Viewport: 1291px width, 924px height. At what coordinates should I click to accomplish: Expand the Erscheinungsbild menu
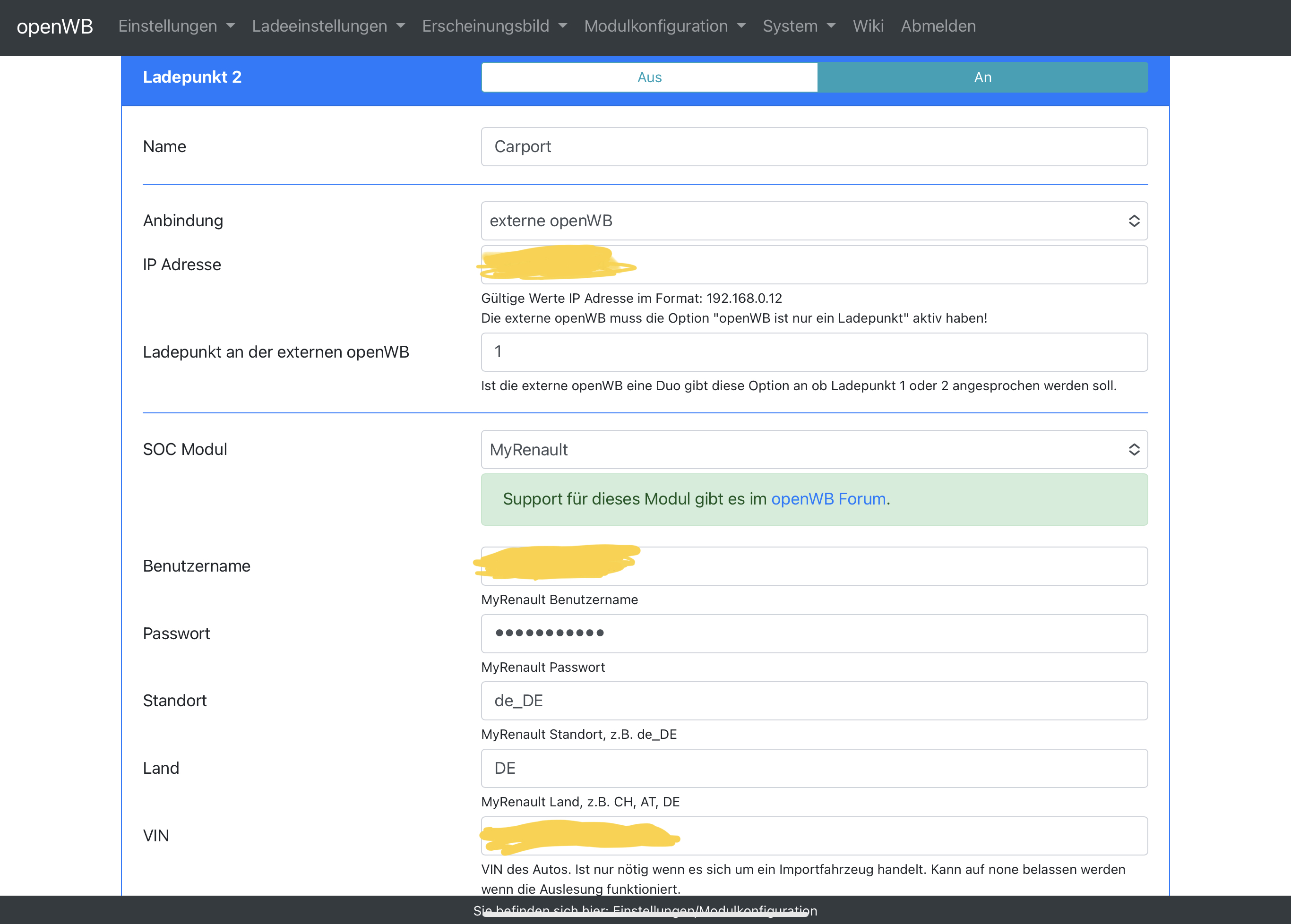pos(493,26)
